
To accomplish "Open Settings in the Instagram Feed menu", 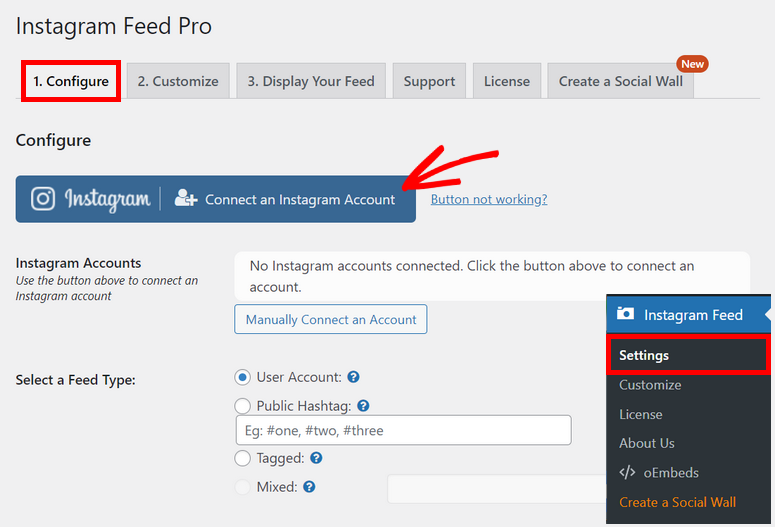I will point(688,355).
